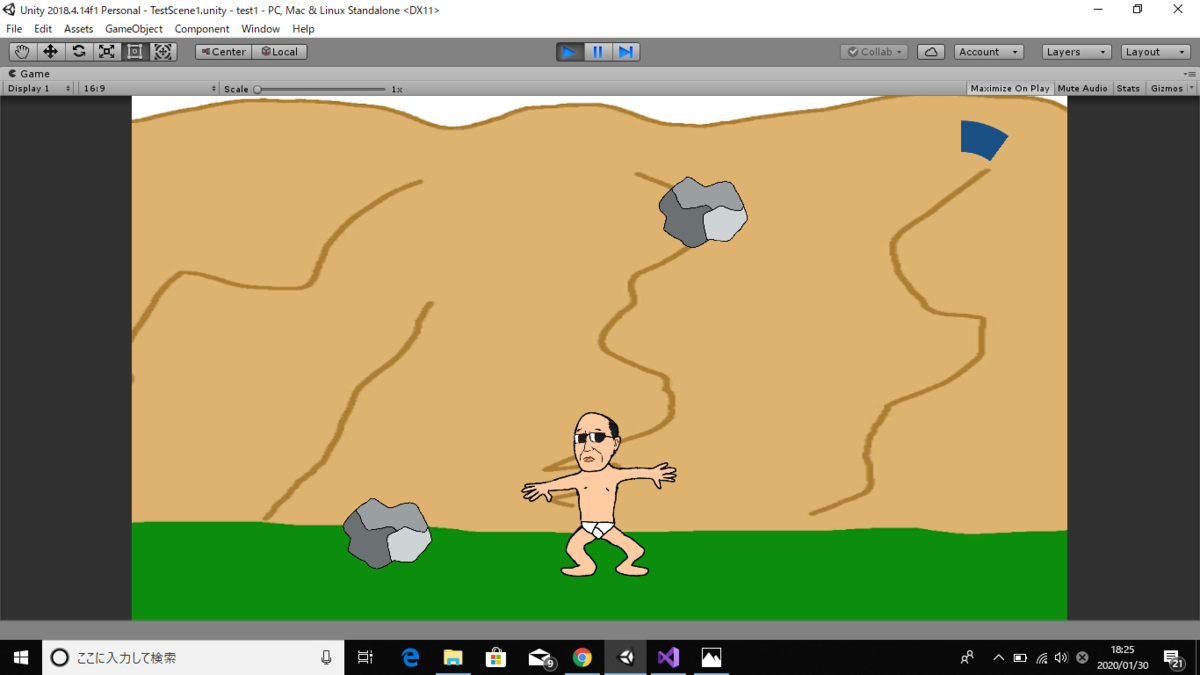The height and width of the screenshot is (675, 1200).
Task: Open the Assets menu
Action: (78, 29)
